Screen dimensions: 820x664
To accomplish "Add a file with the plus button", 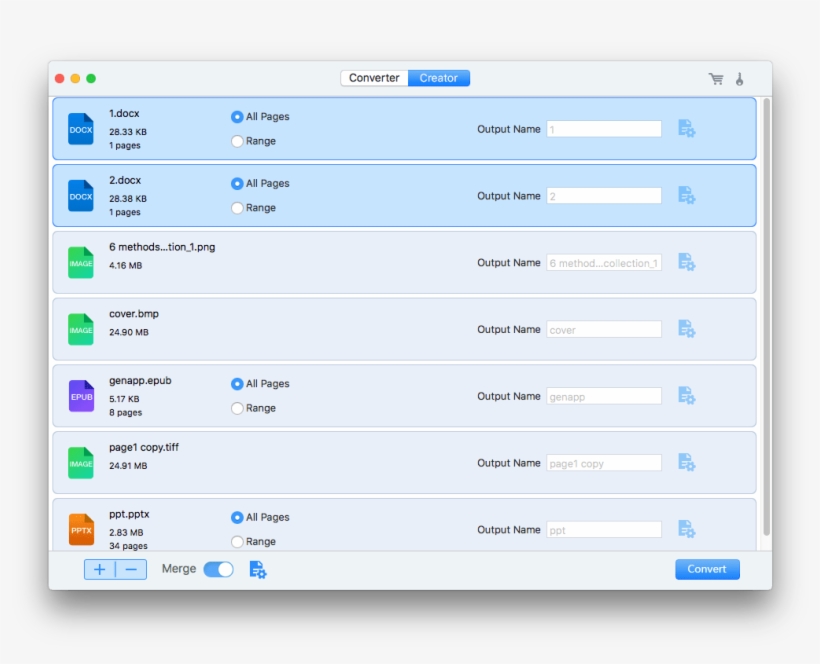I will point(100,569).
